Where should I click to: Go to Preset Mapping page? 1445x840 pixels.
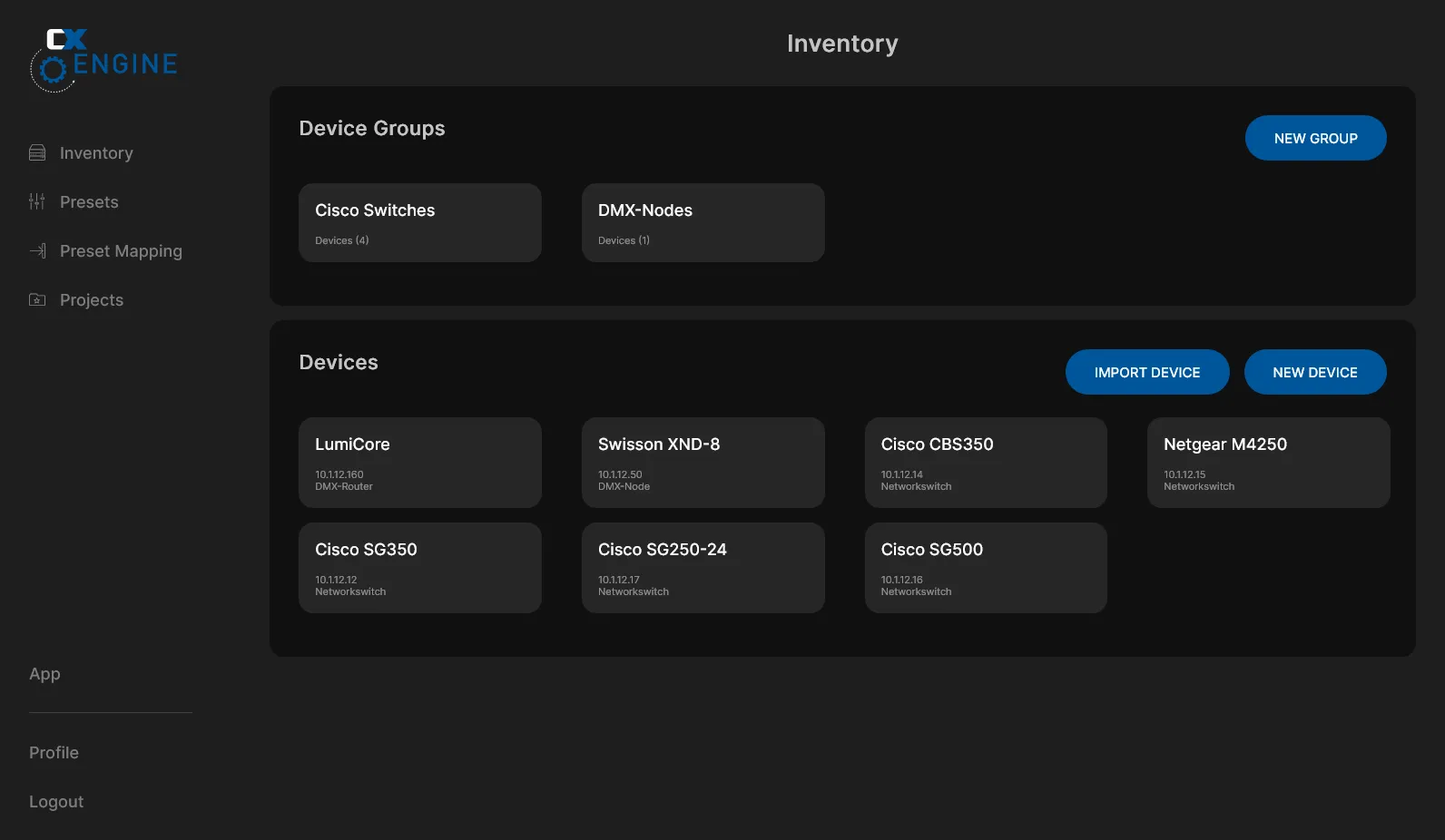pos(121,251)
